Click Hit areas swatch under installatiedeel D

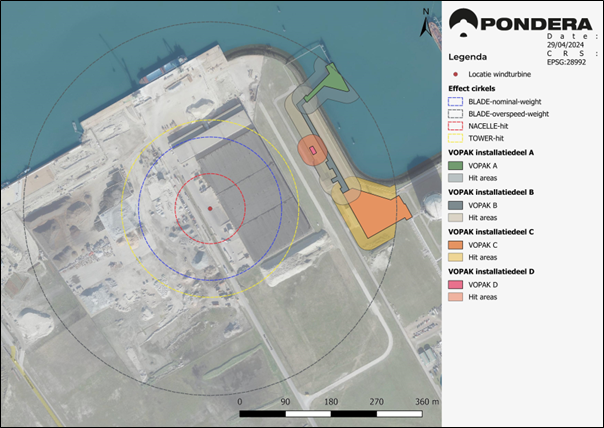tap(455, 297)
